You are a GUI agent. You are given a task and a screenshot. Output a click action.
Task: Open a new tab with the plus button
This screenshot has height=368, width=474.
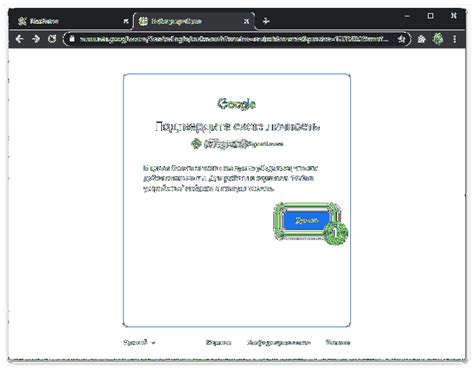pyautogui.click(x=266, y=21)
